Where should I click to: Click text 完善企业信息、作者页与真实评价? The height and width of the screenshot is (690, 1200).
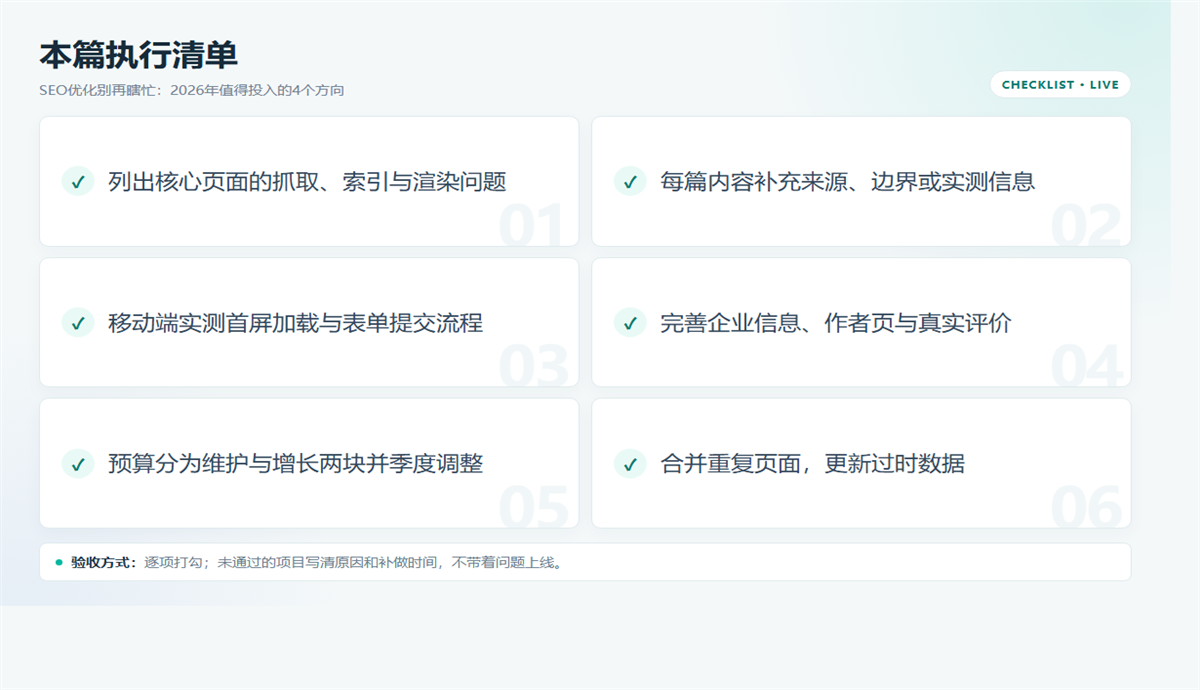[x=836, y=323]
